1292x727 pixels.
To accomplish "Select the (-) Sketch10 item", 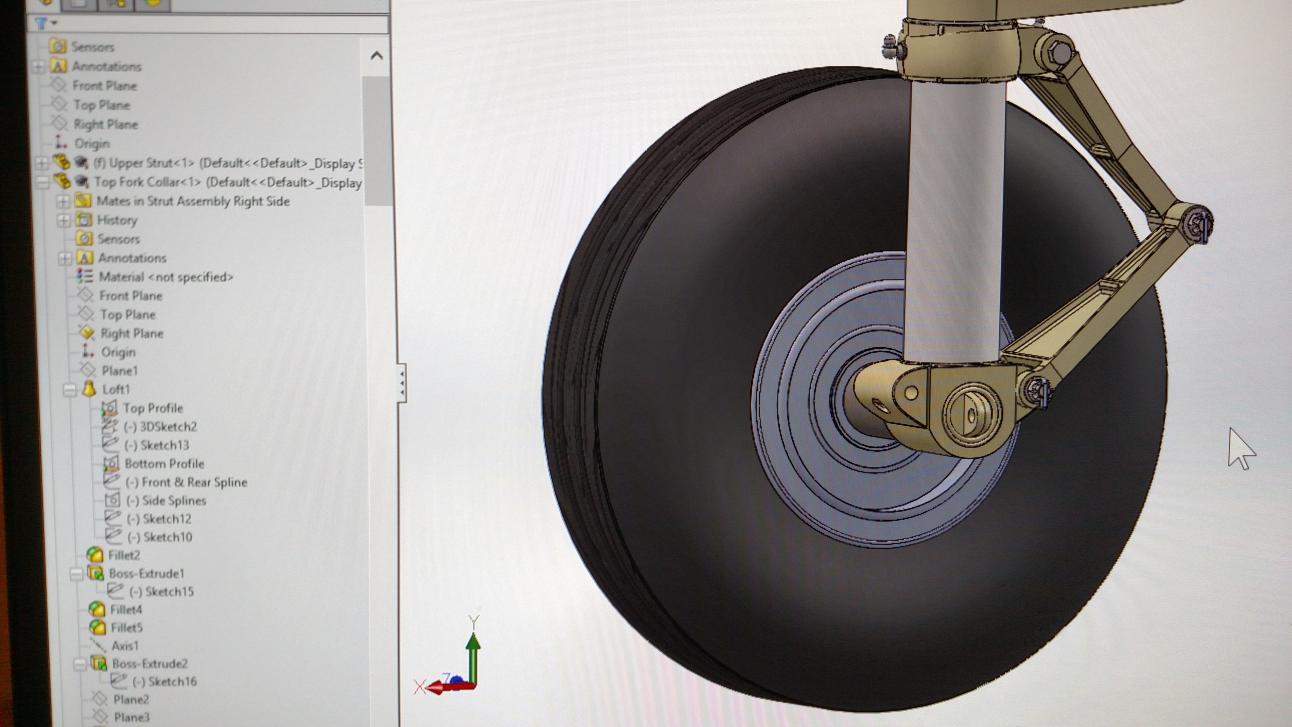I will pos(161,537).
